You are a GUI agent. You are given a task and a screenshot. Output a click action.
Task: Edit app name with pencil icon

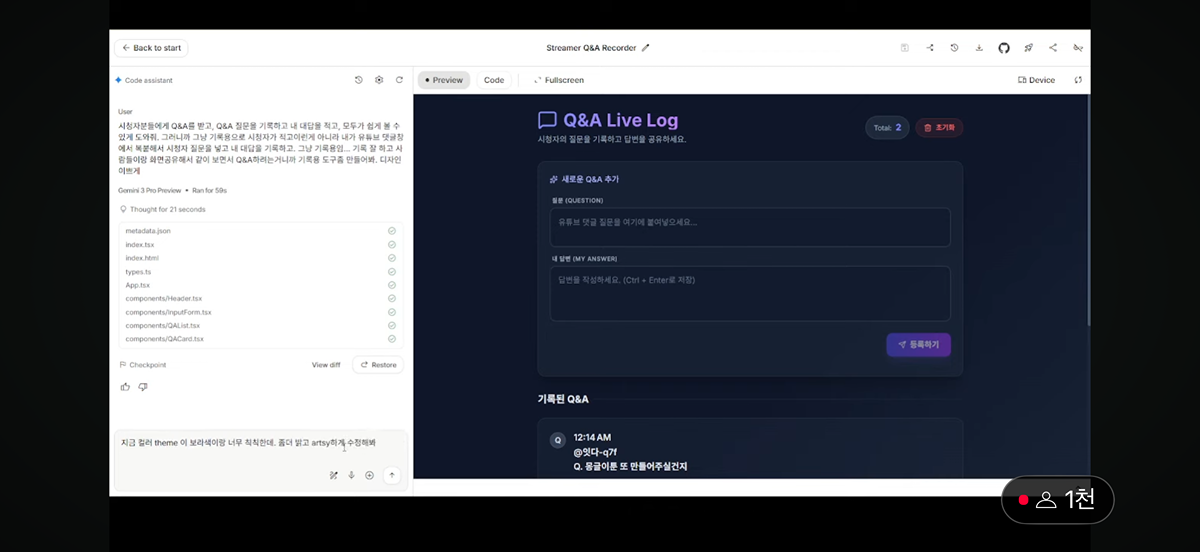click(645, 48)
